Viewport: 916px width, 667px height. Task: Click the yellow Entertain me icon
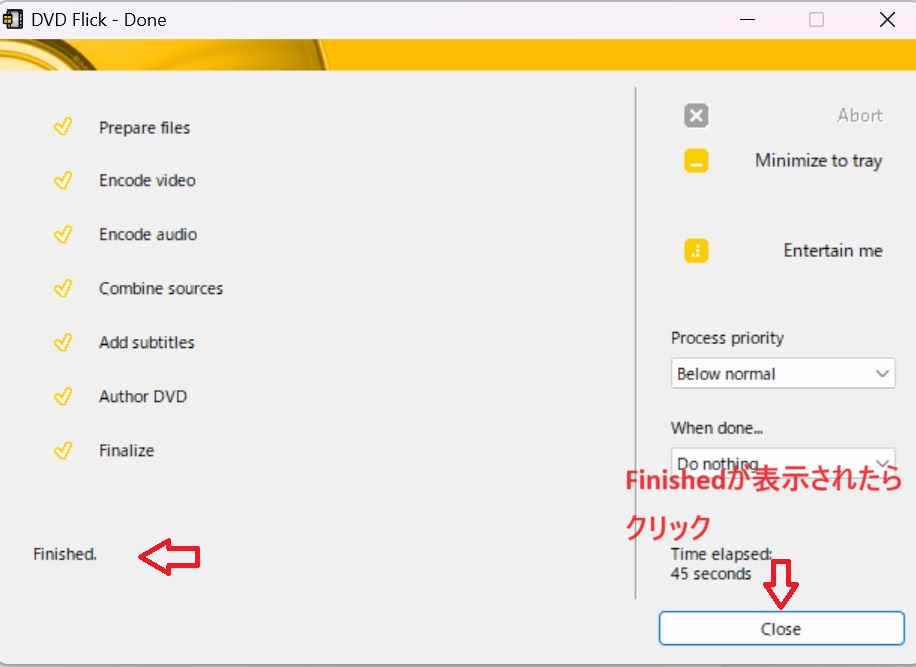coord(696,251)
